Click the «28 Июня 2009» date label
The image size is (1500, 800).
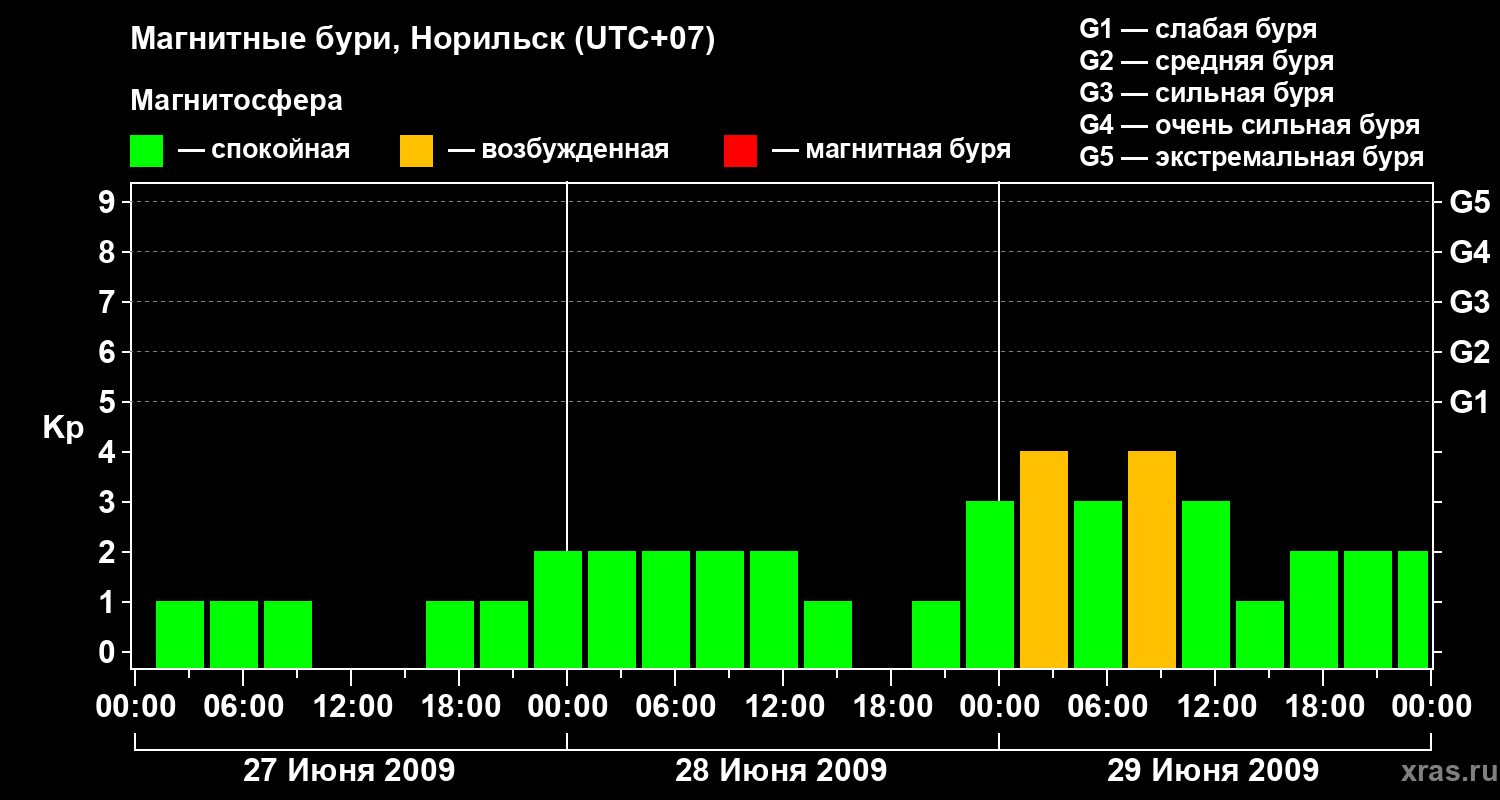coord(781,771)
